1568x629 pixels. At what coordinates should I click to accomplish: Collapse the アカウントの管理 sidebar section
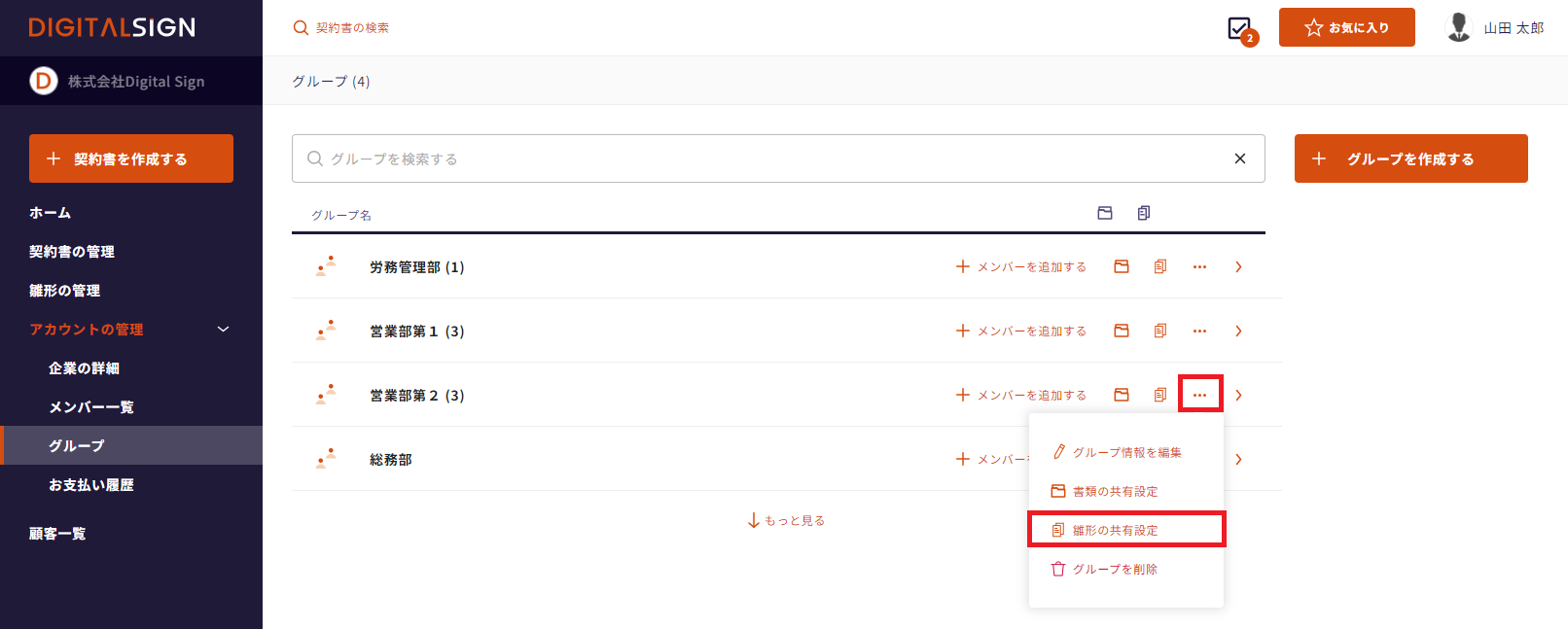coord(223,330)
